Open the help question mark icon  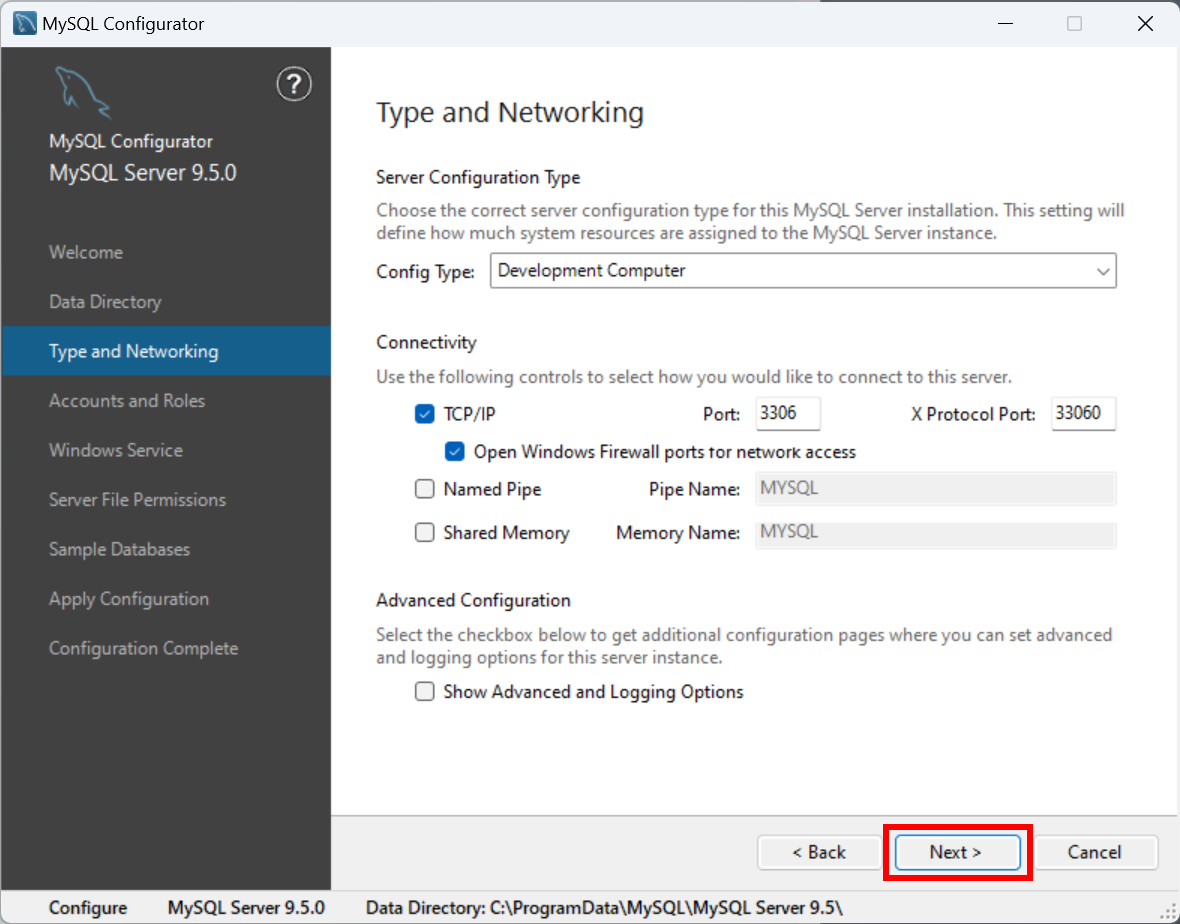tap(293, 84)
